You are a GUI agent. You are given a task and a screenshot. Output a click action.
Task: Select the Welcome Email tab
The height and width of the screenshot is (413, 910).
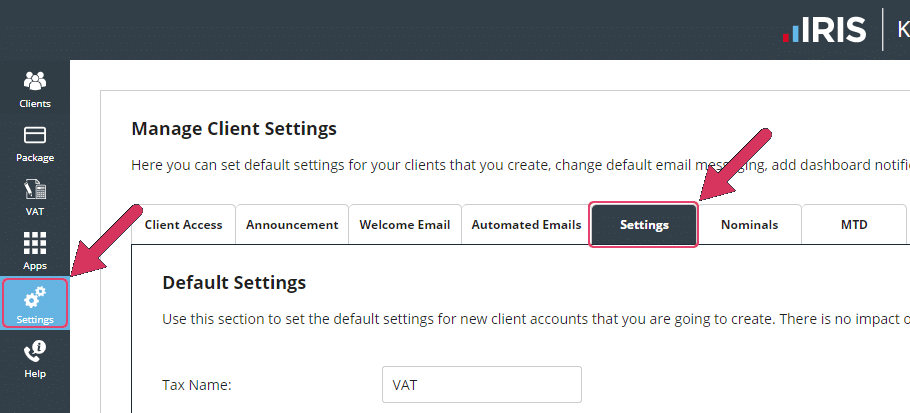(x=405, y=225)
